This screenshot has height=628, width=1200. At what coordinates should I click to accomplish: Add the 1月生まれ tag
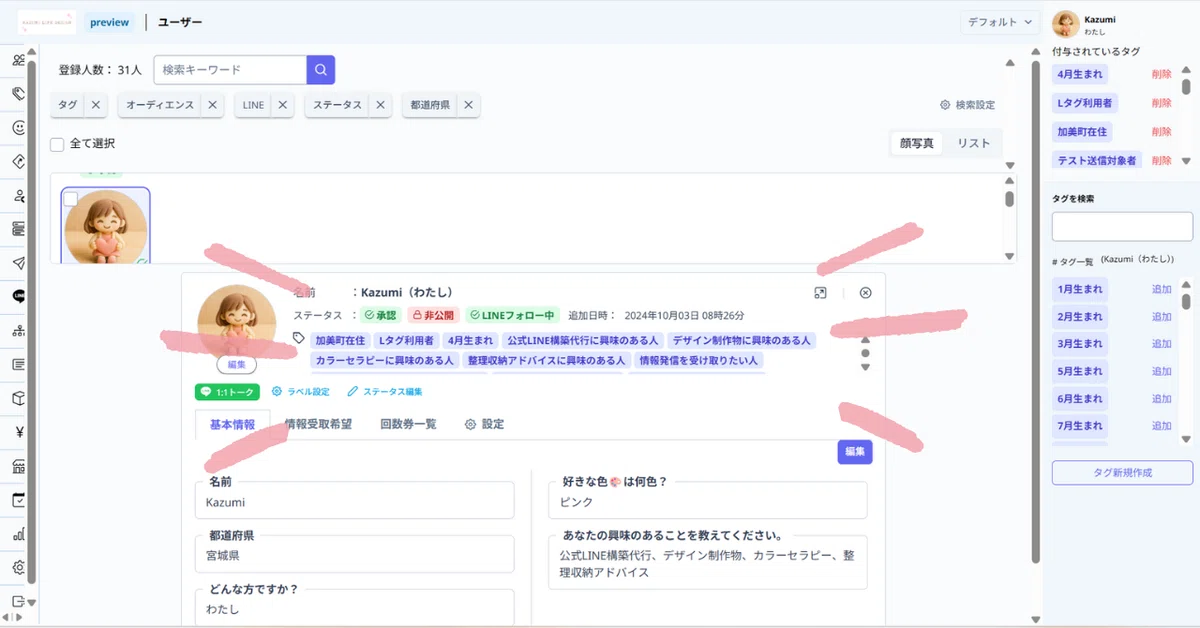coord(1161,289)
